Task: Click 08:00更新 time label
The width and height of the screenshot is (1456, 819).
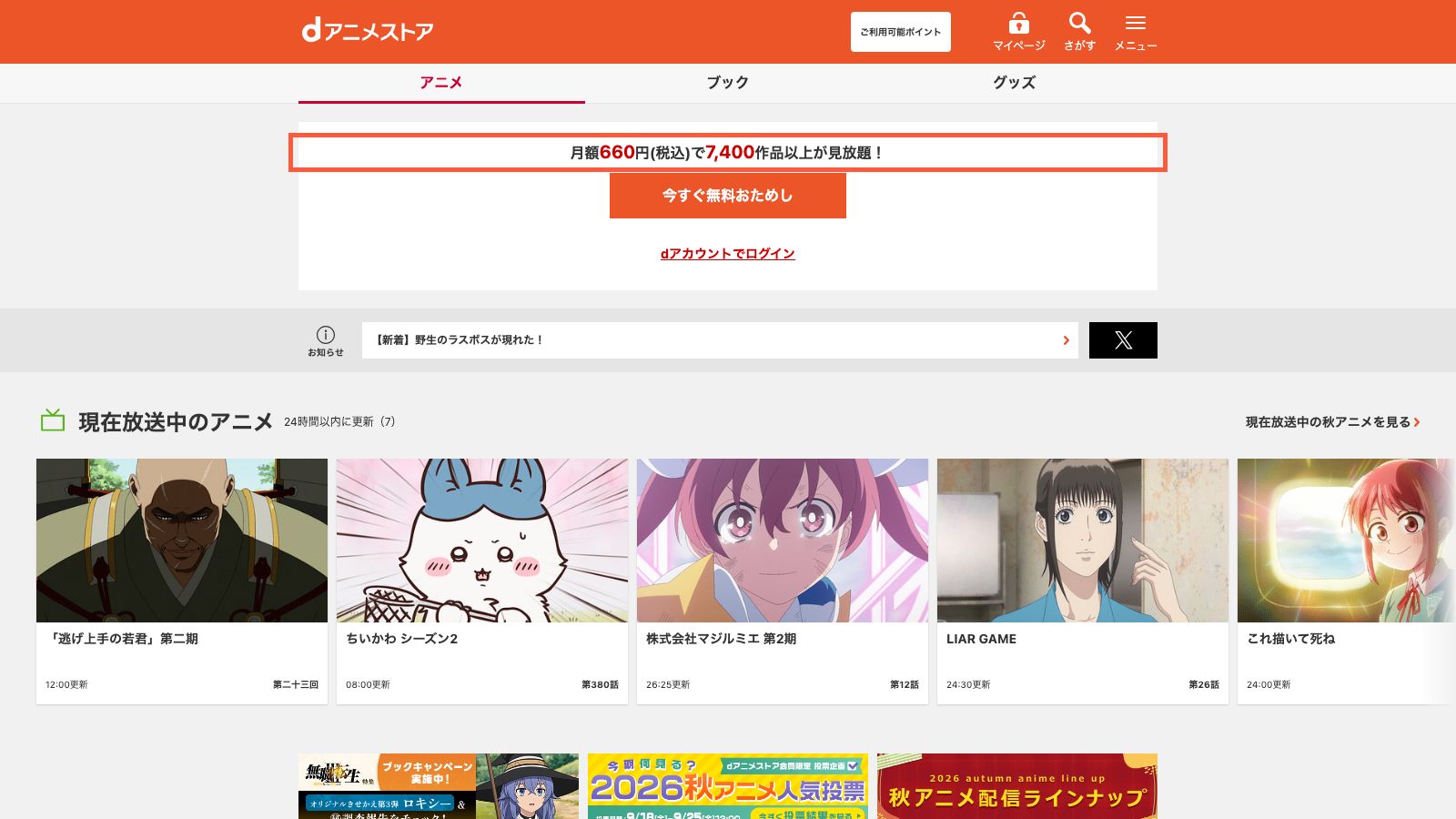Action: pyautogui.click(x=368, y=684)
